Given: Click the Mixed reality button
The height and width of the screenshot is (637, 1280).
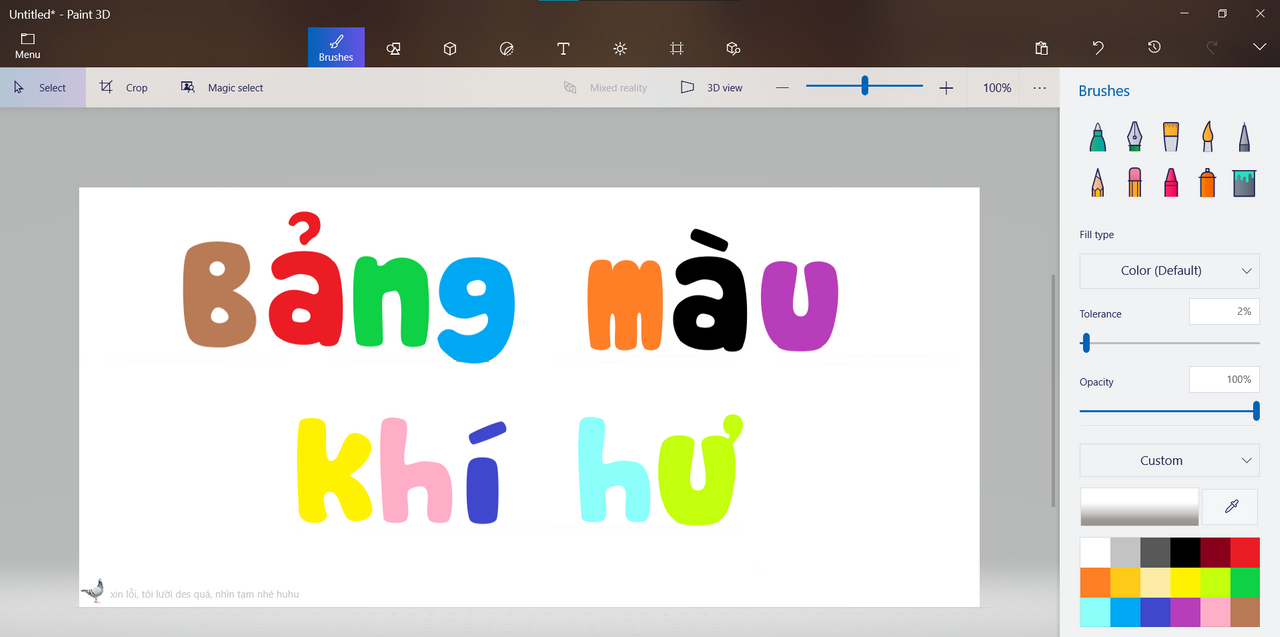Looking at the screenshot, I should 605,88.
